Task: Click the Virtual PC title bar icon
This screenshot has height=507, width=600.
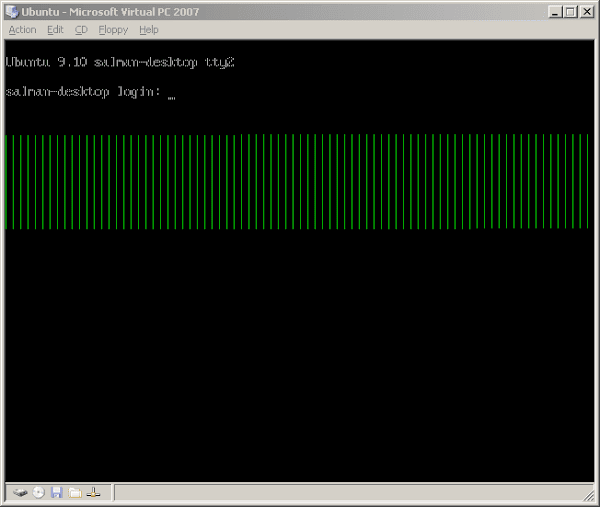Action: coord(12,12)
